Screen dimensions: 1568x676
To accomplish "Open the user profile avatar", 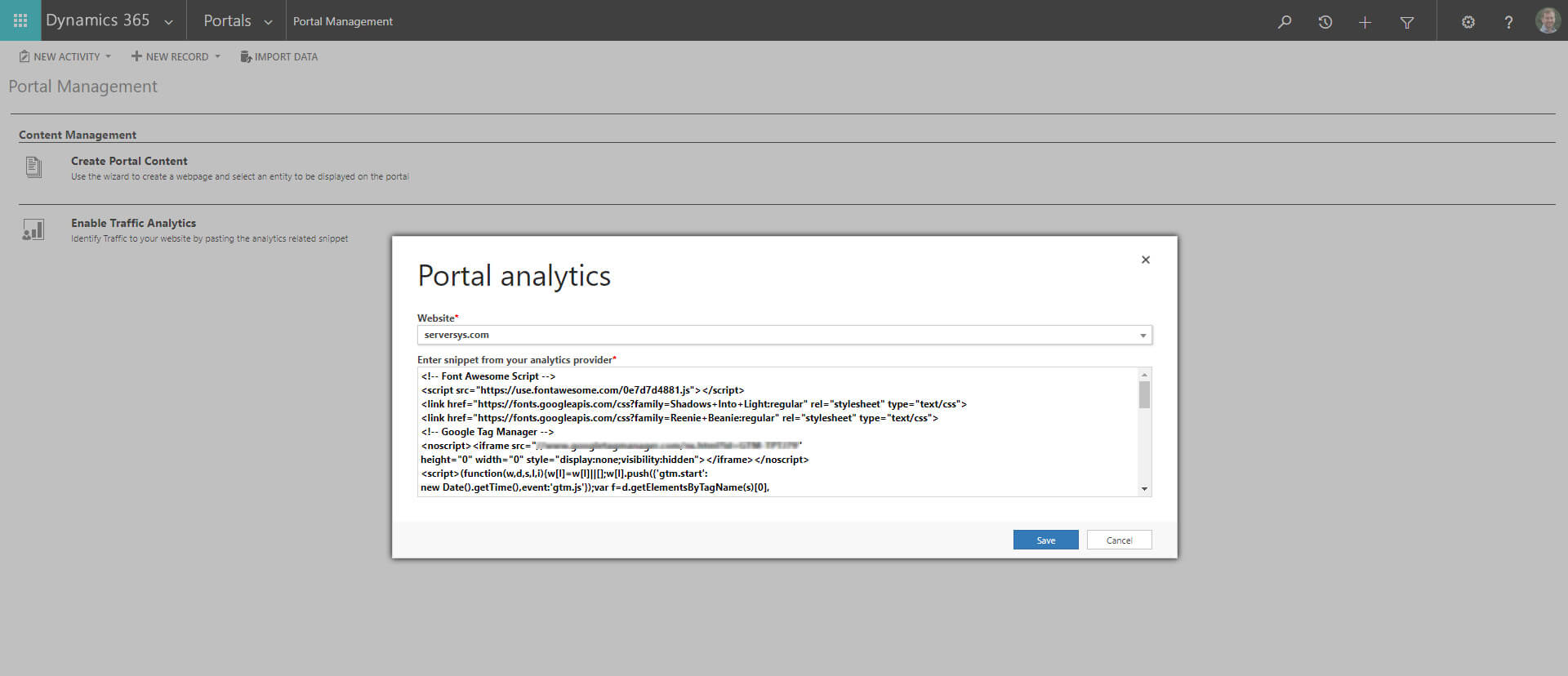I will [x=1547, y=20].
